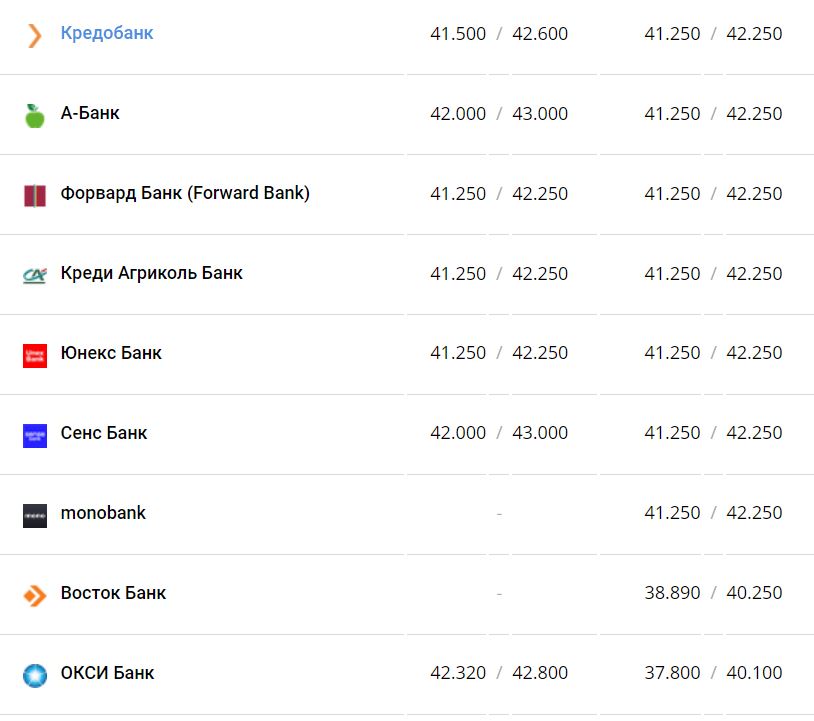814x721 pixels.
Task: Click the red Юнекс Банк logo
Action: click(35, 355)
